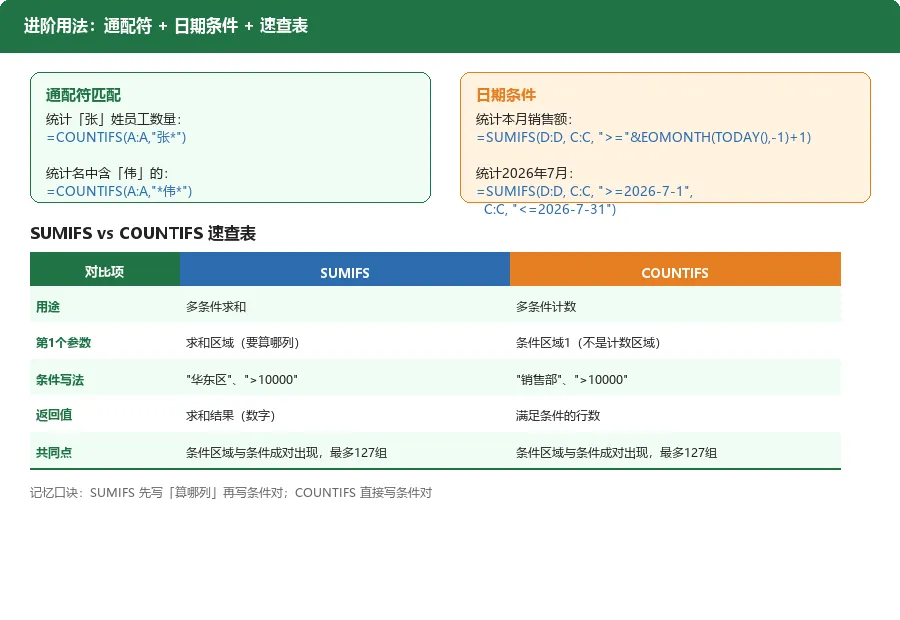The width and height of the screenshot is (900, 620).
Task: Select the formula =COUNTIFS(A:A,"张*")
Action: click(117, 137)
